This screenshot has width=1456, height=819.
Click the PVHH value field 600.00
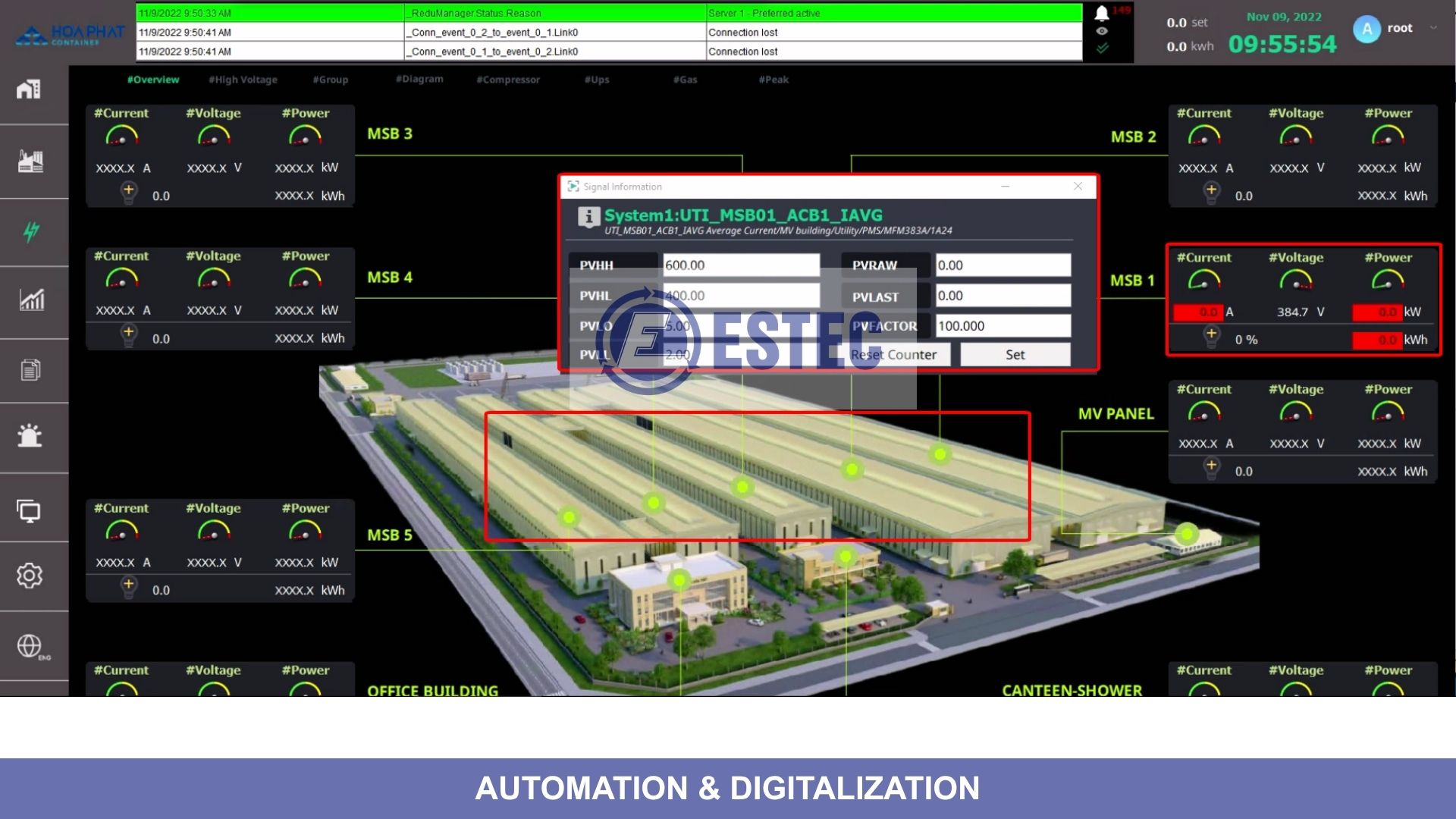[x=741, y=265]
